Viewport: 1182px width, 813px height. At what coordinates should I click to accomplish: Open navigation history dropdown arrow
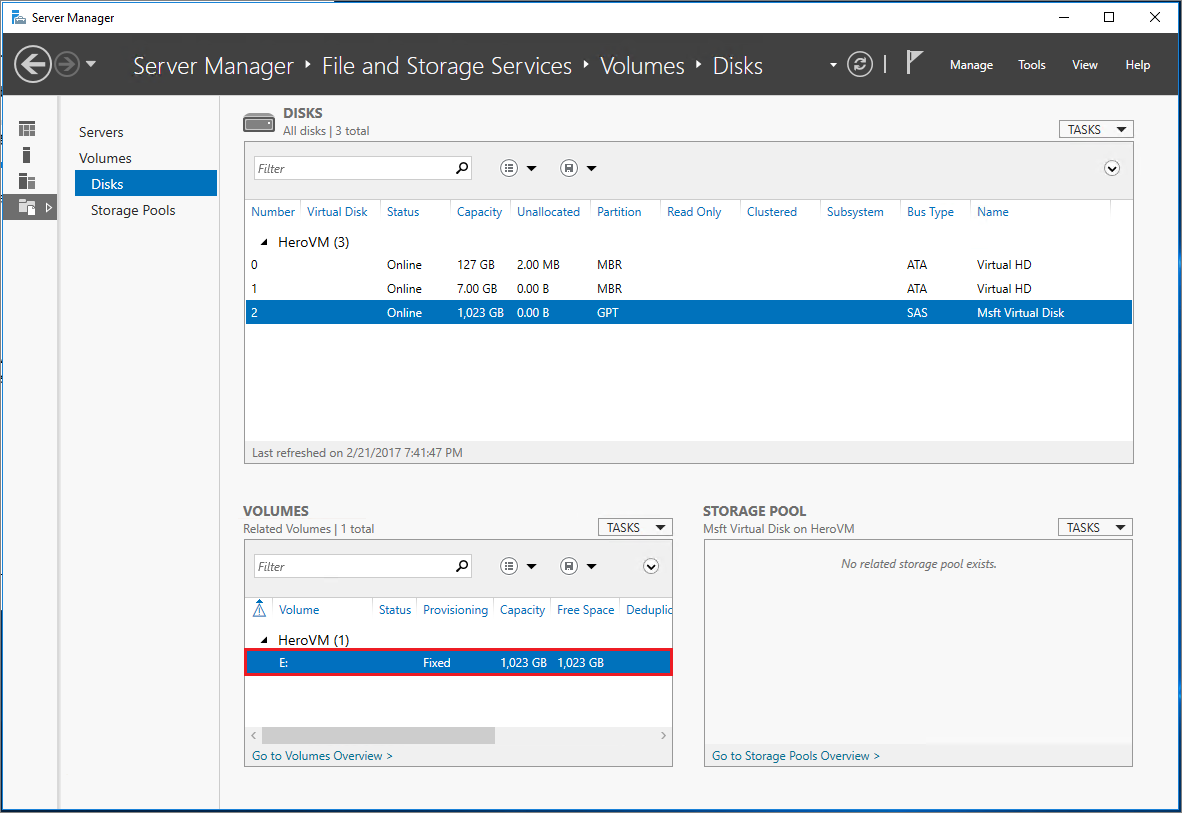click(x=91, y=64)
